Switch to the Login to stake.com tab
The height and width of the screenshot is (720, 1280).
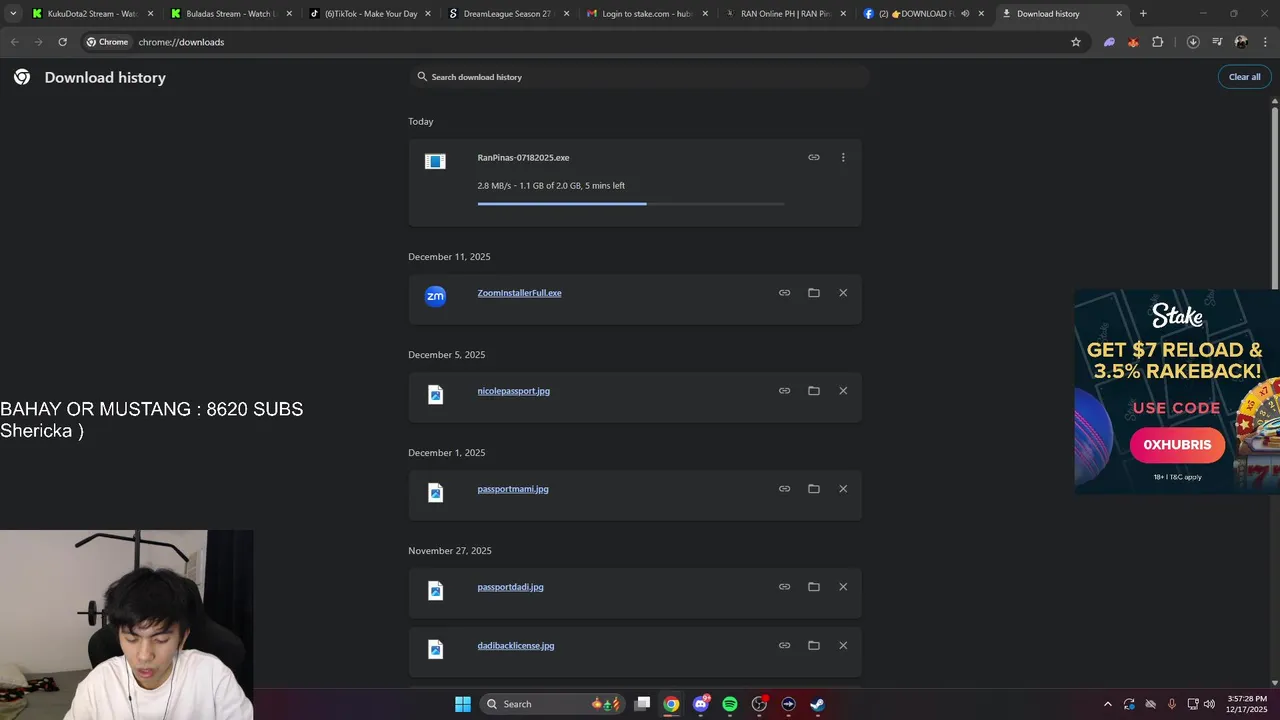646,14
